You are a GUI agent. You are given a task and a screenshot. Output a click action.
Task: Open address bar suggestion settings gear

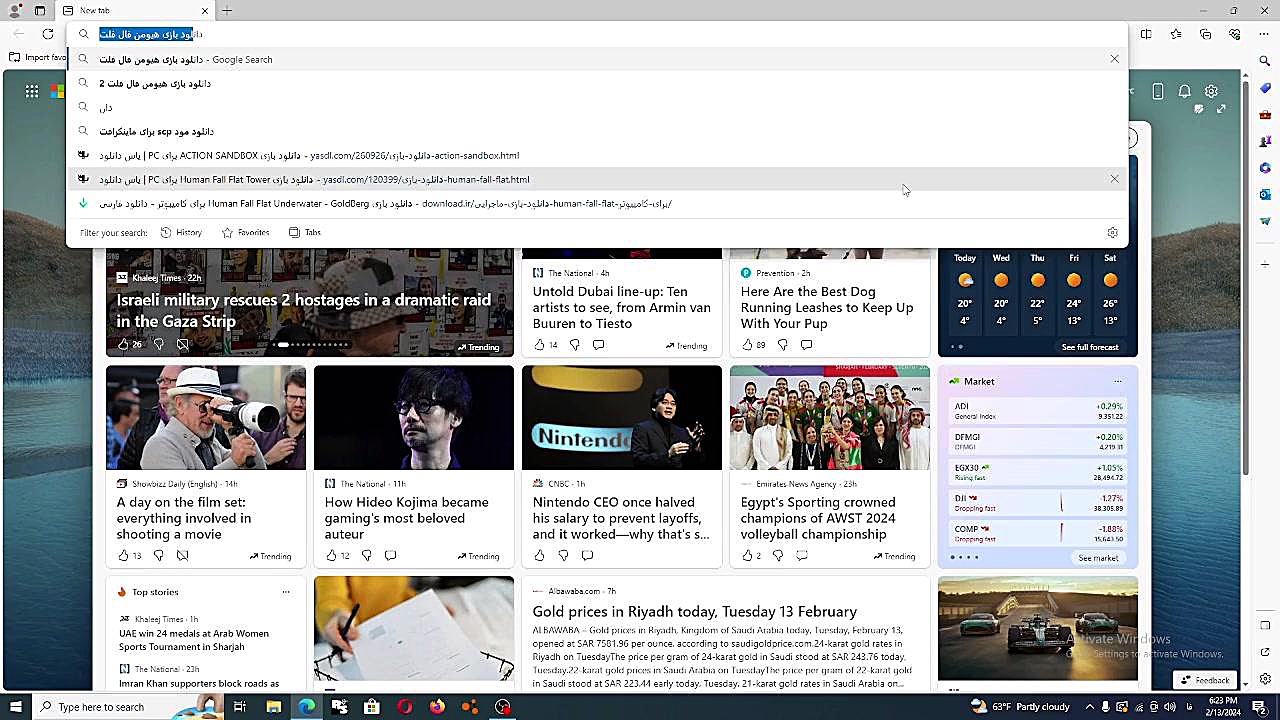[1112, 232]
